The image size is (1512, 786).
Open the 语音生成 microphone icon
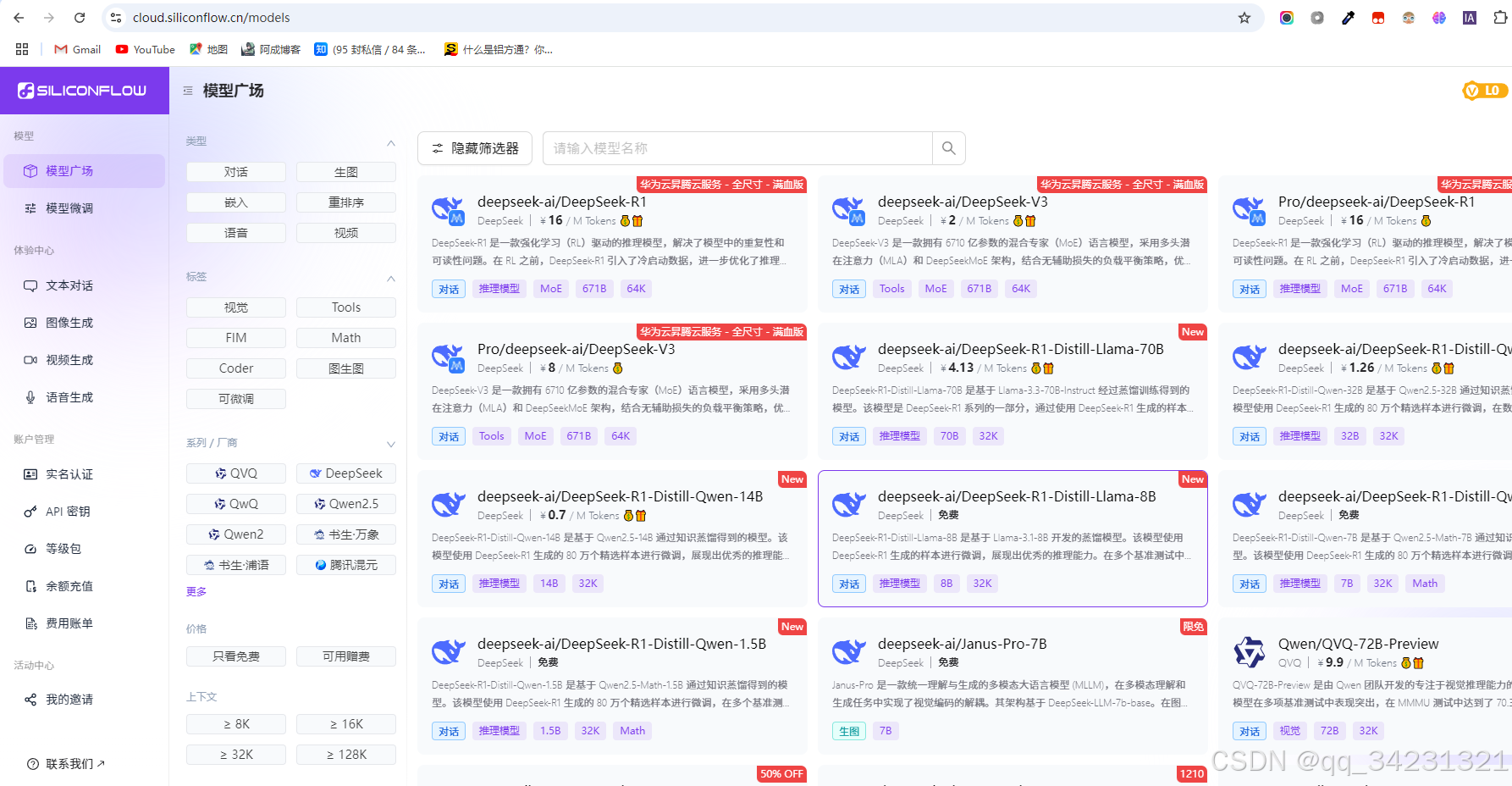(x=30, y=397)
